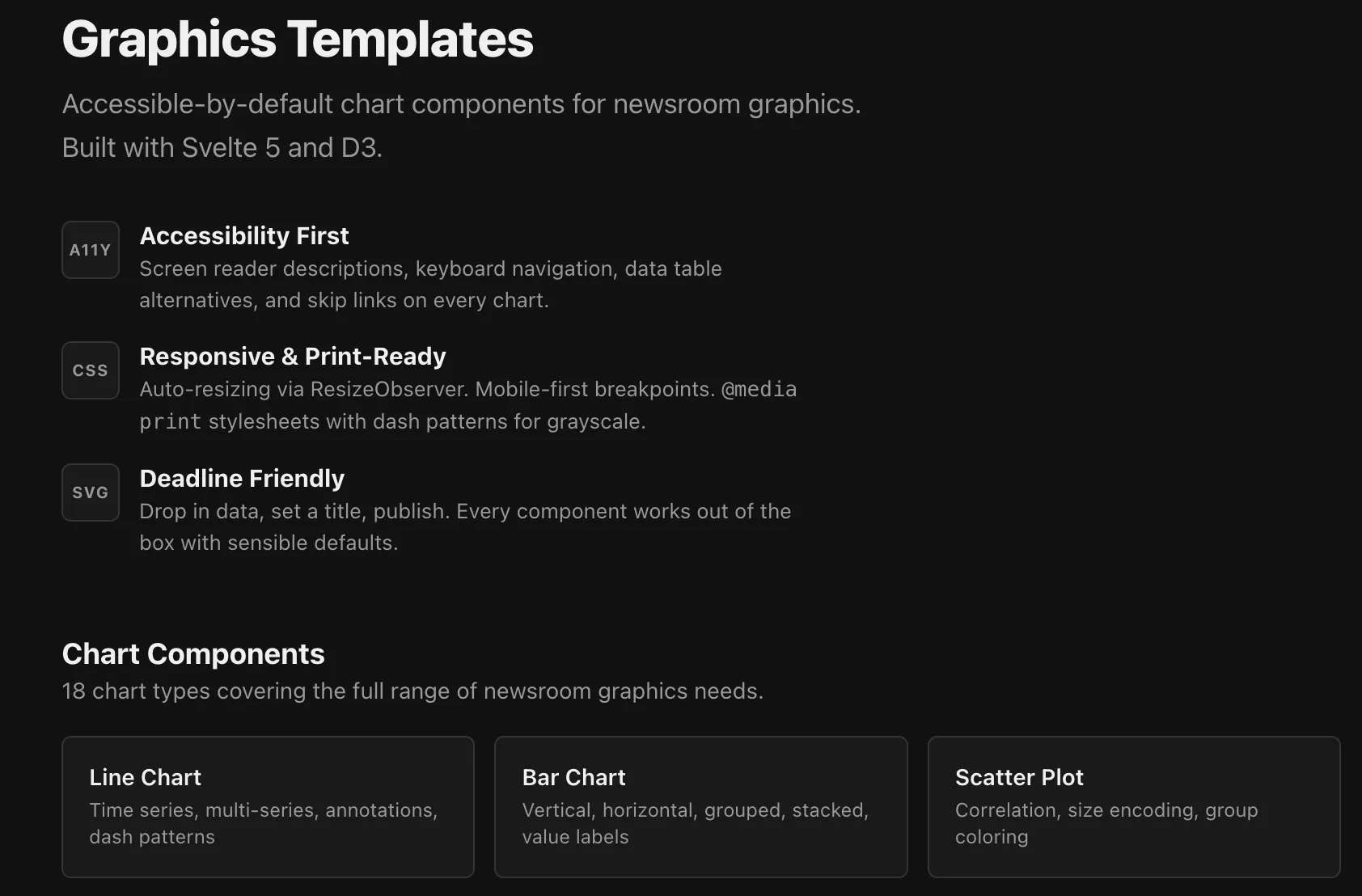1362x896 pixels.
Task: Click the Chart Components section heading
Action: (x=193, y=653)
